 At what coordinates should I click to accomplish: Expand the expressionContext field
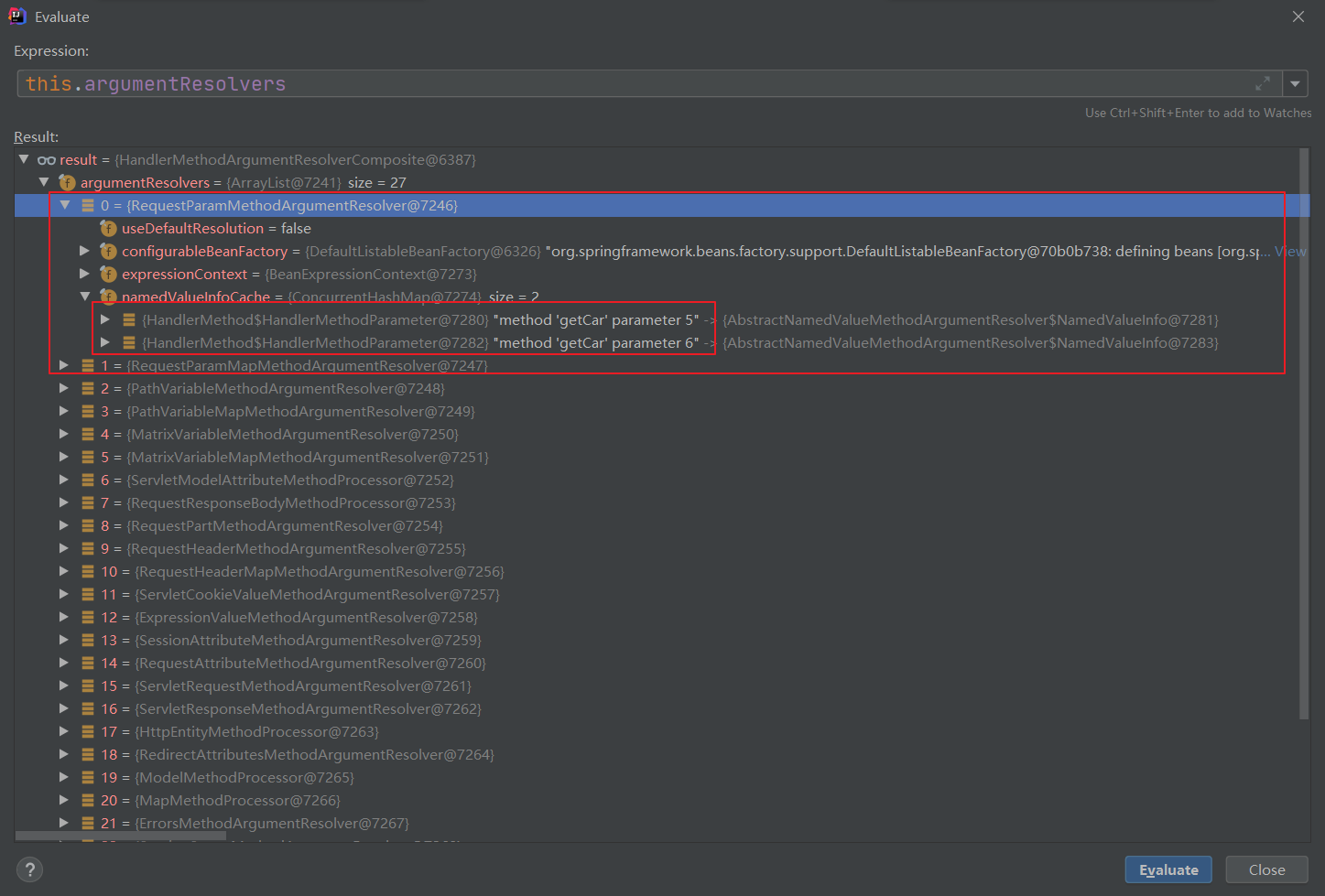click(85, 274)
